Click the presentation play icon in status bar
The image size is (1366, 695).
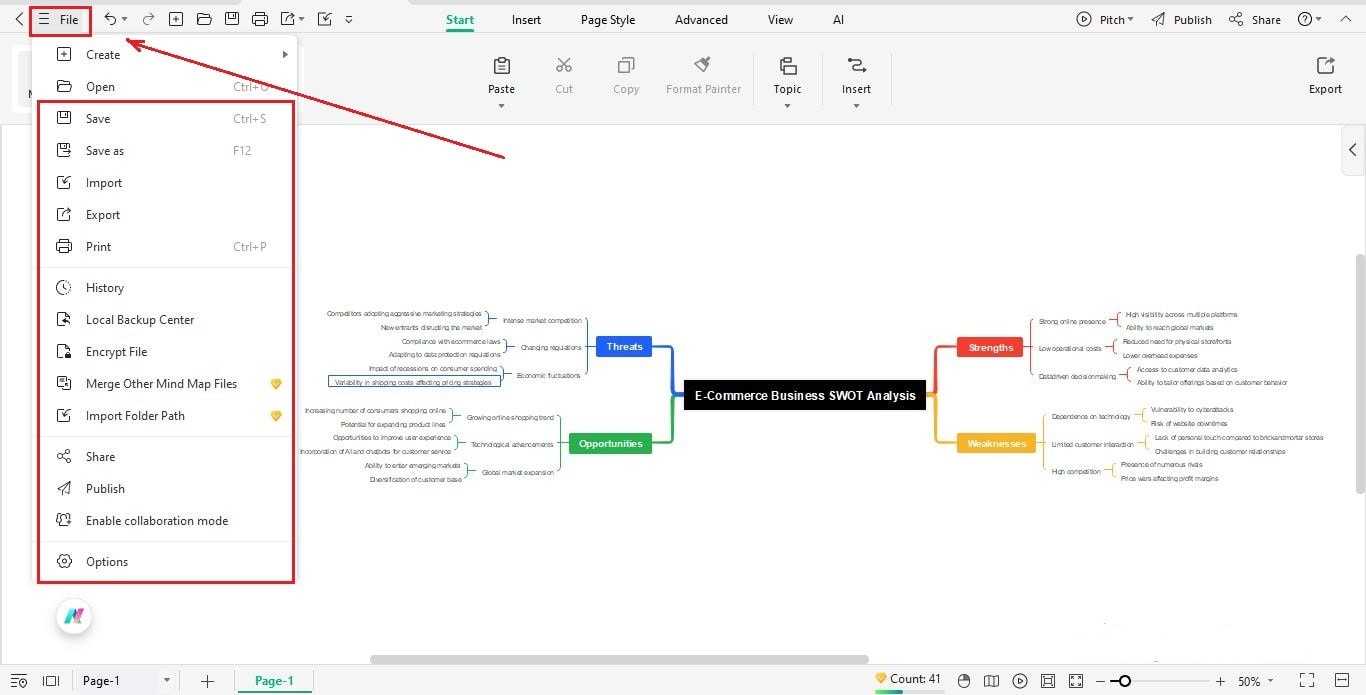point(1019,681)
